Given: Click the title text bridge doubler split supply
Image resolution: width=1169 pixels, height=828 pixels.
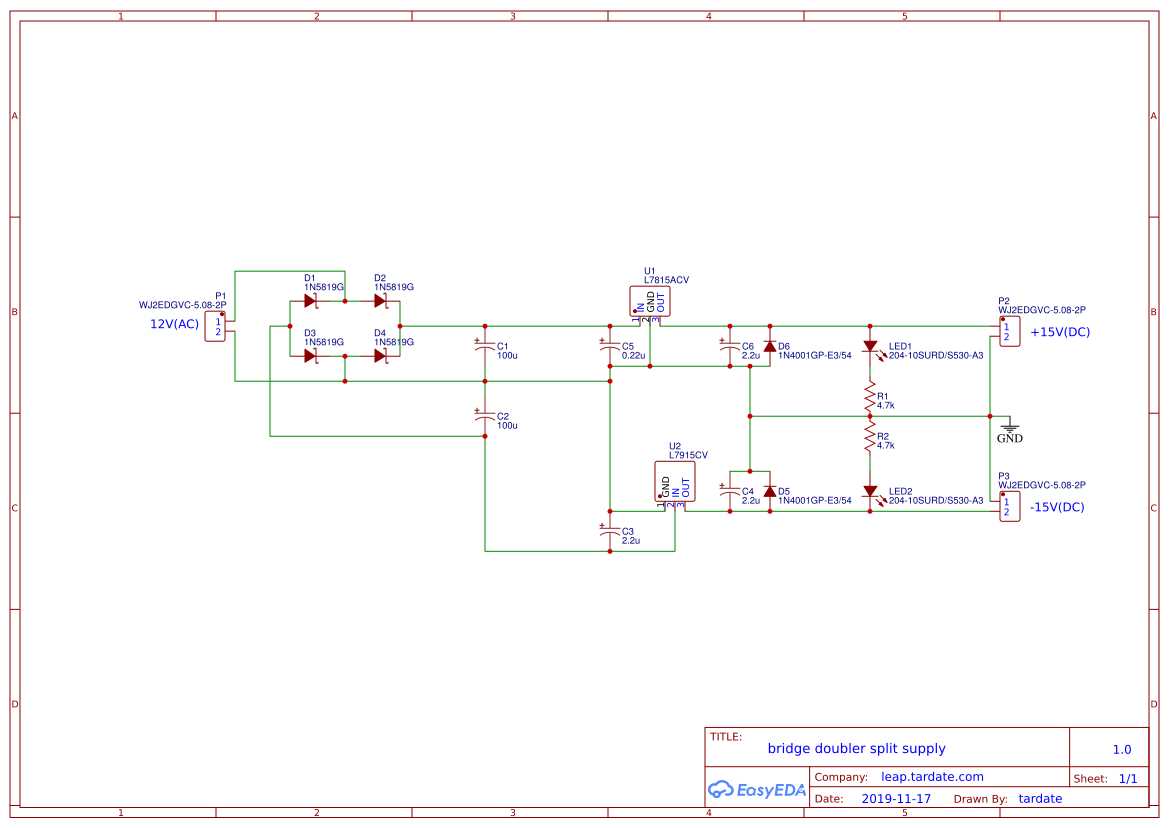Looking at the screenshot, I should (856, 748).
